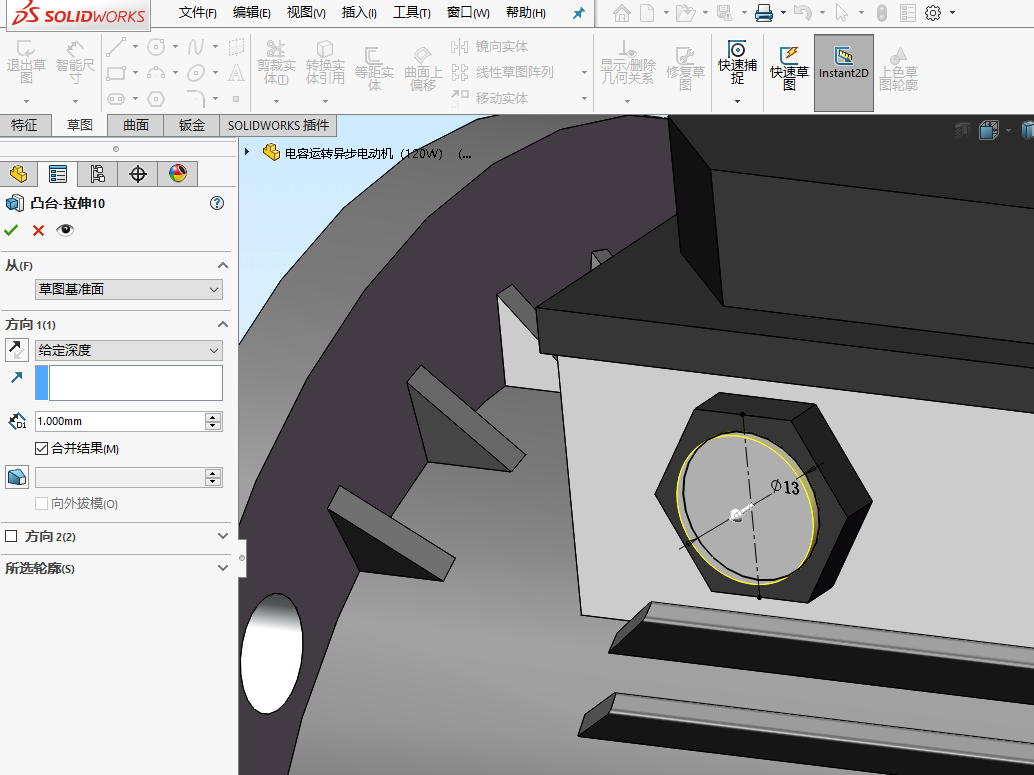The width and height of the screenshot is (1034, 775).
Task: Expand the 方向 2 section chevron
Action: tap(223, 536)
